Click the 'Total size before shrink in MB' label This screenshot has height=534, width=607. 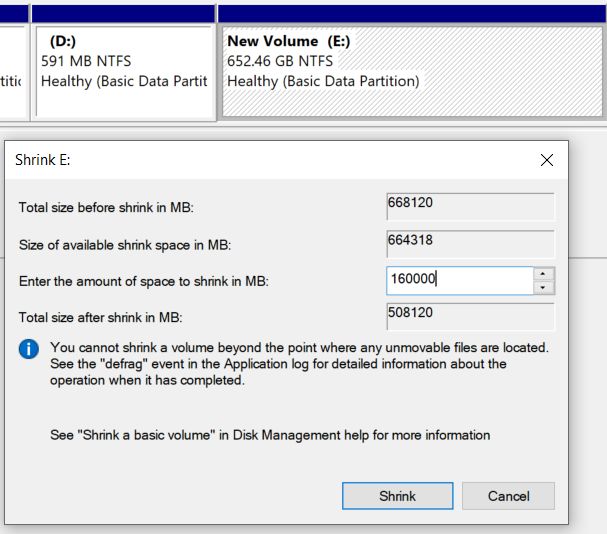pos(106,208)
